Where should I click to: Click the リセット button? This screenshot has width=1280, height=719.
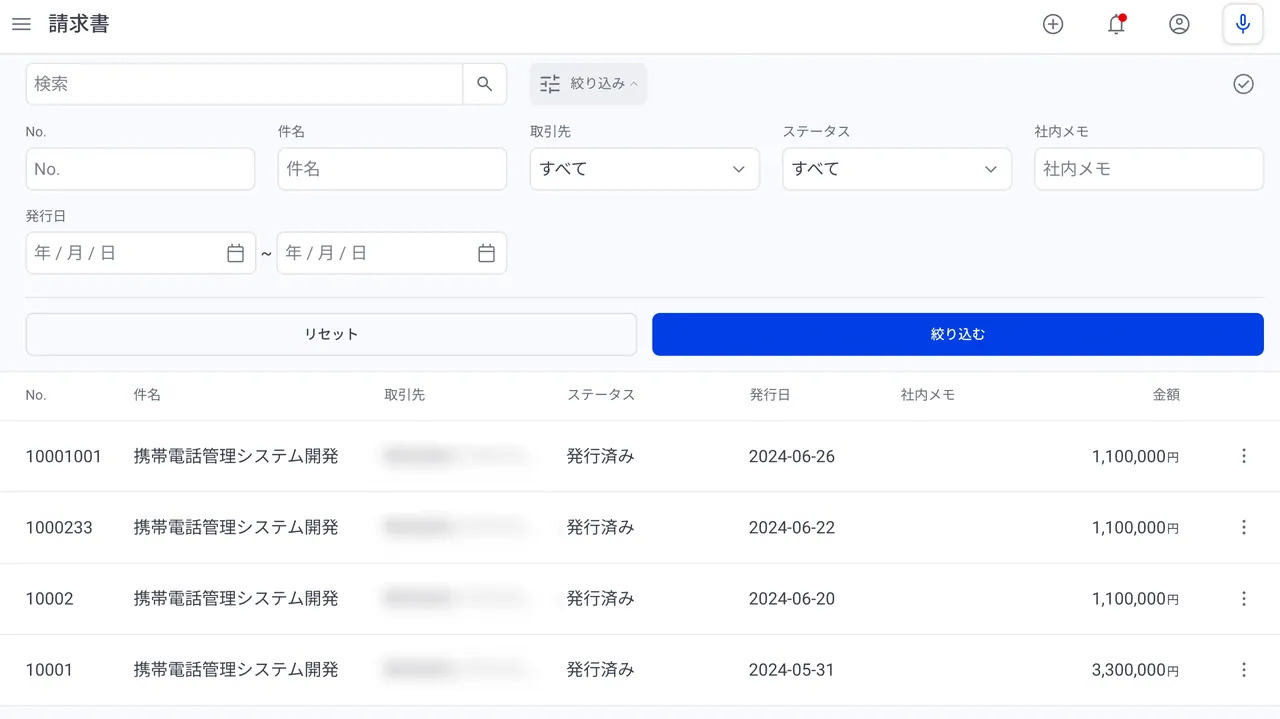tap(331, 334)
